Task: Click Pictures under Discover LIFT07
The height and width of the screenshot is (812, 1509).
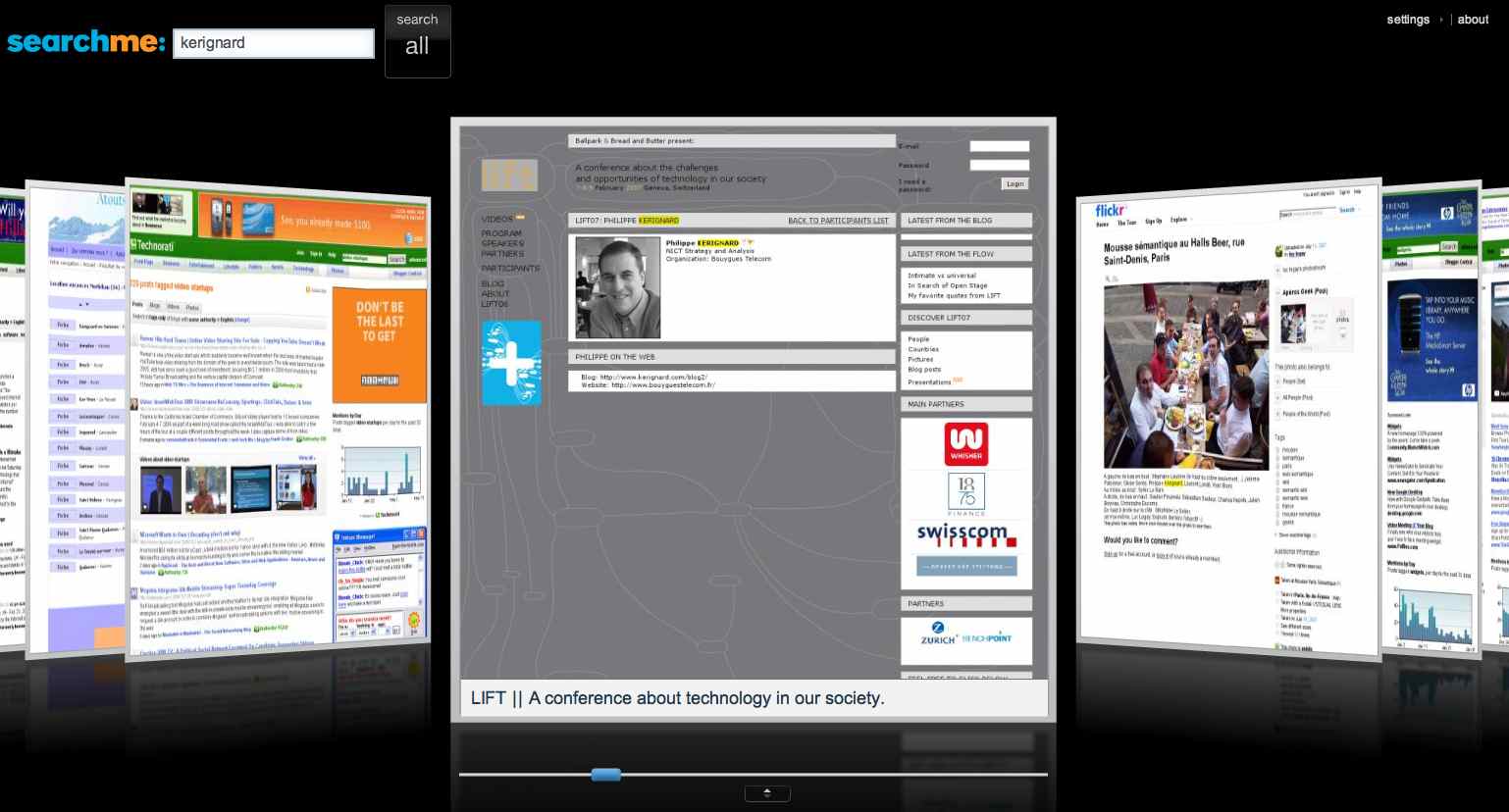Action: (920, 360)
